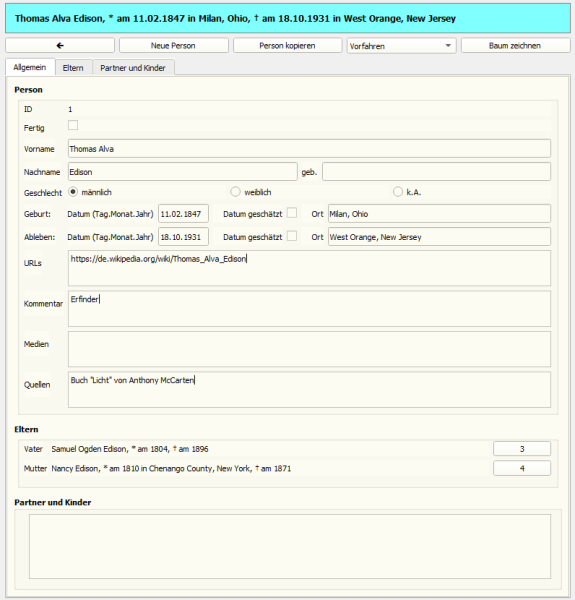The image size is (575, 600).
Task: Click the URLs text area
Action: [309, 268]
